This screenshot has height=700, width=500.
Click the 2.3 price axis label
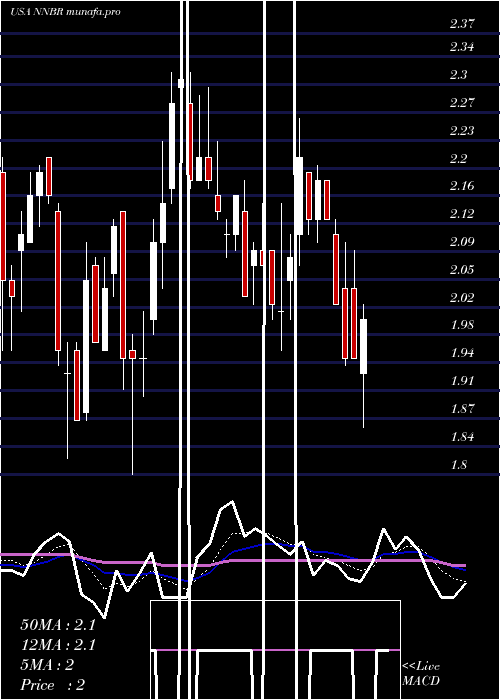[x=458, y=75]
